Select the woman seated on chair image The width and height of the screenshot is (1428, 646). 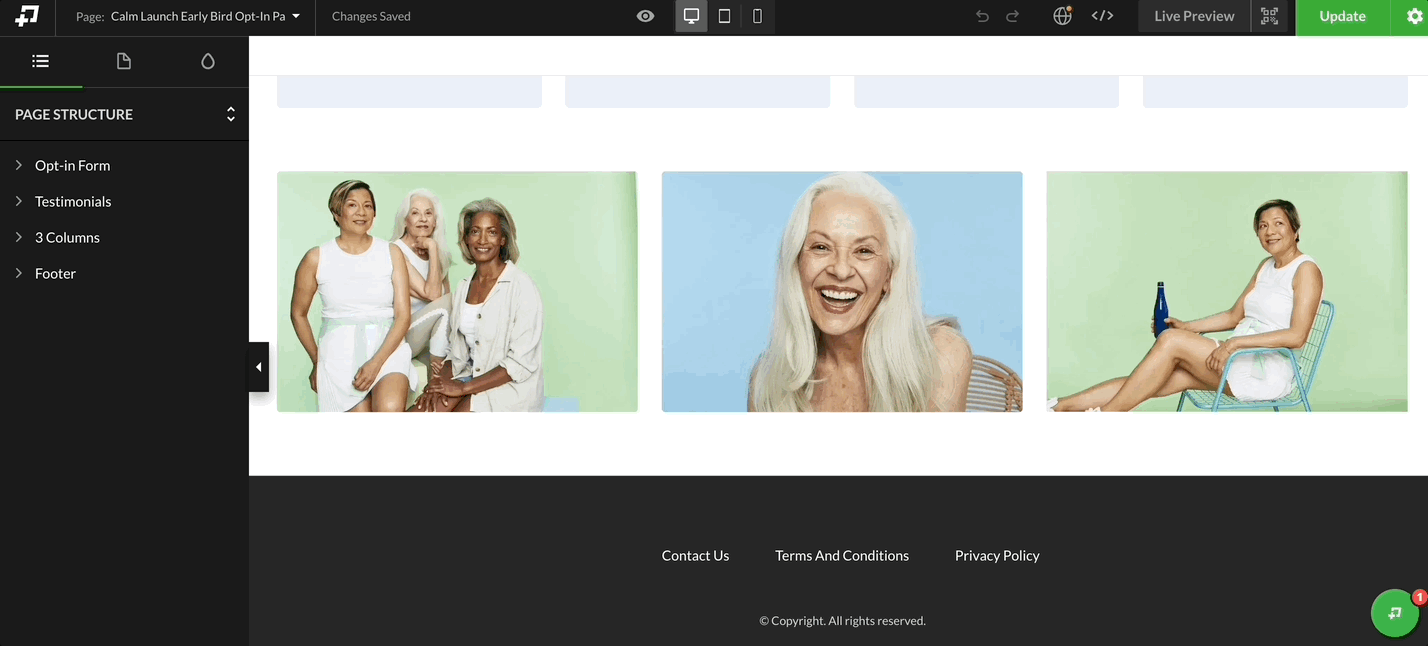(1227, 291)
